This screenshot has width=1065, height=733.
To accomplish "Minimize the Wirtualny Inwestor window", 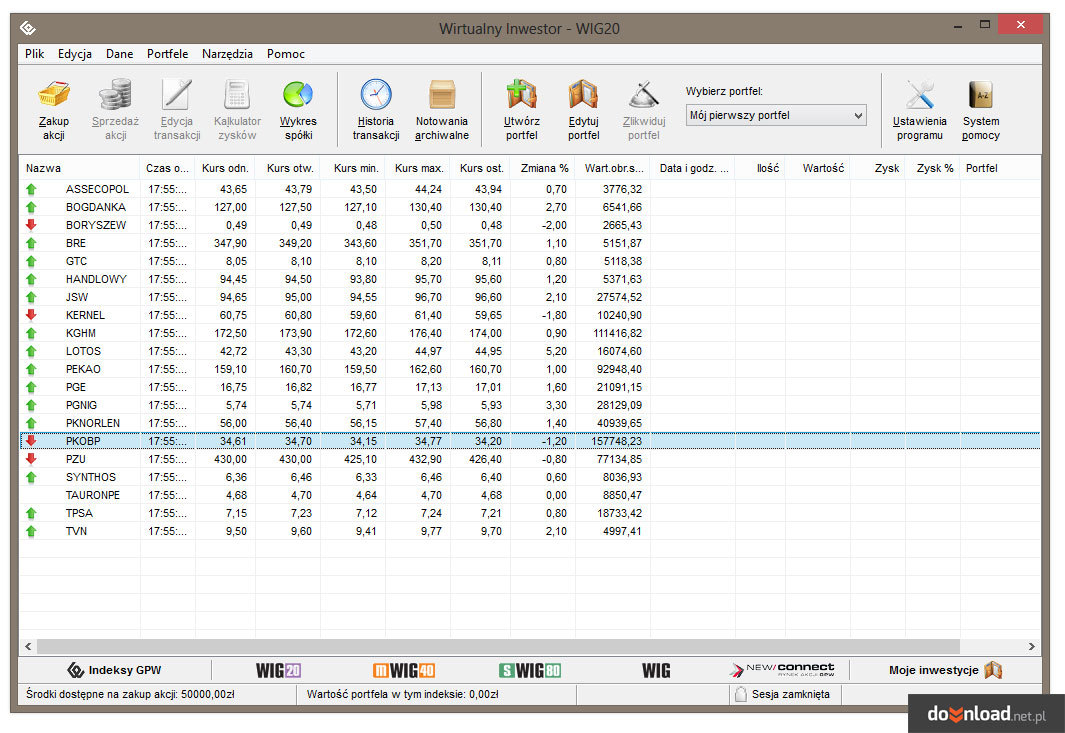I will 958,26.
